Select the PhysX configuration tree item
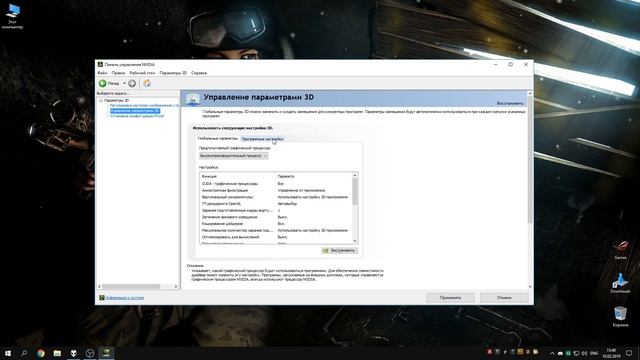The width and height of the screenshot is (640, 360). [137, 116]
